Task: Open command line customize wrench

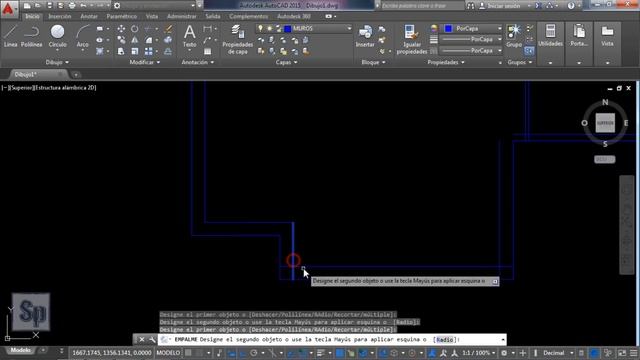Action: (152, 340)
